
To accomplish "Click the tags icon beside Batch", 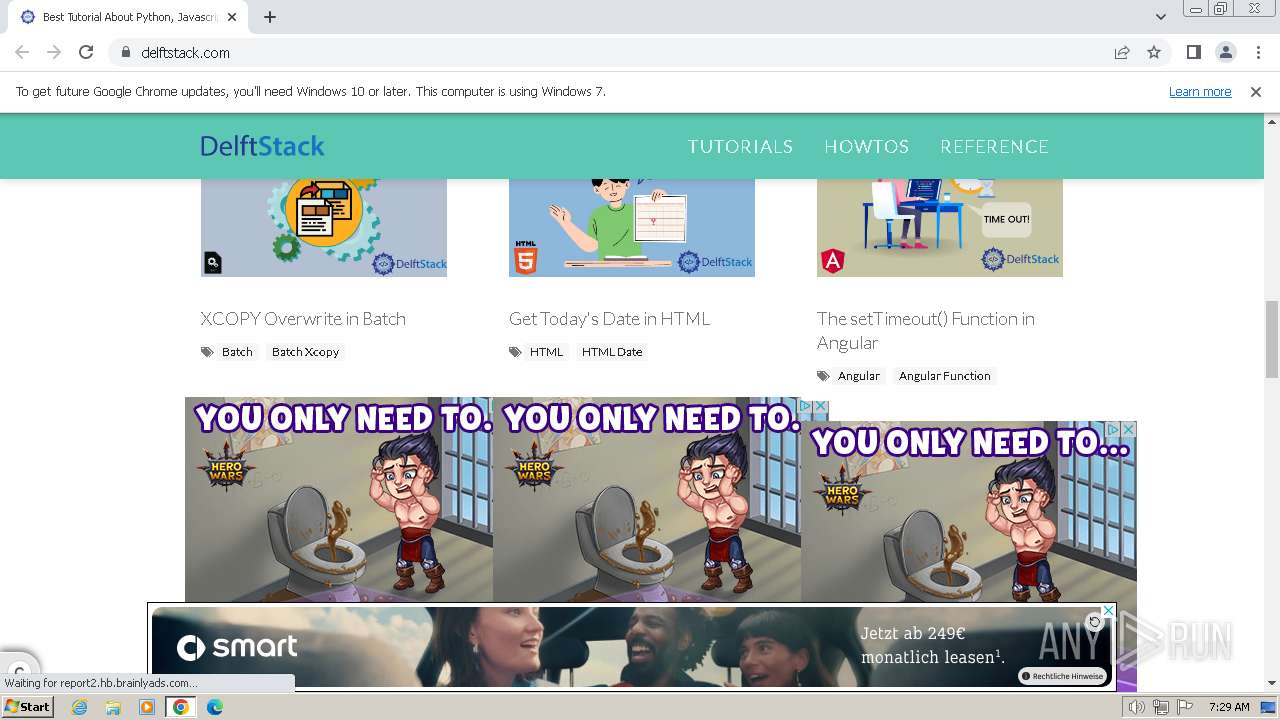I will click(x=207, y=352).
